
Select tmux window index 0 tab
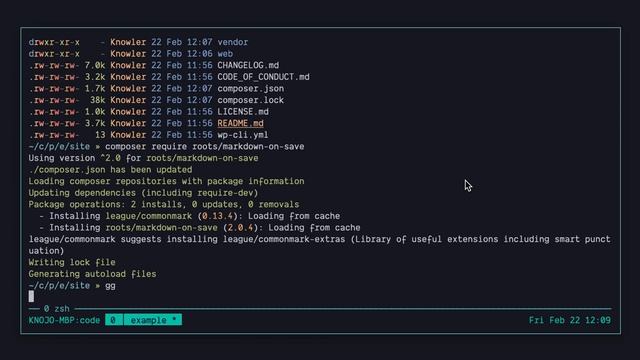113,320
